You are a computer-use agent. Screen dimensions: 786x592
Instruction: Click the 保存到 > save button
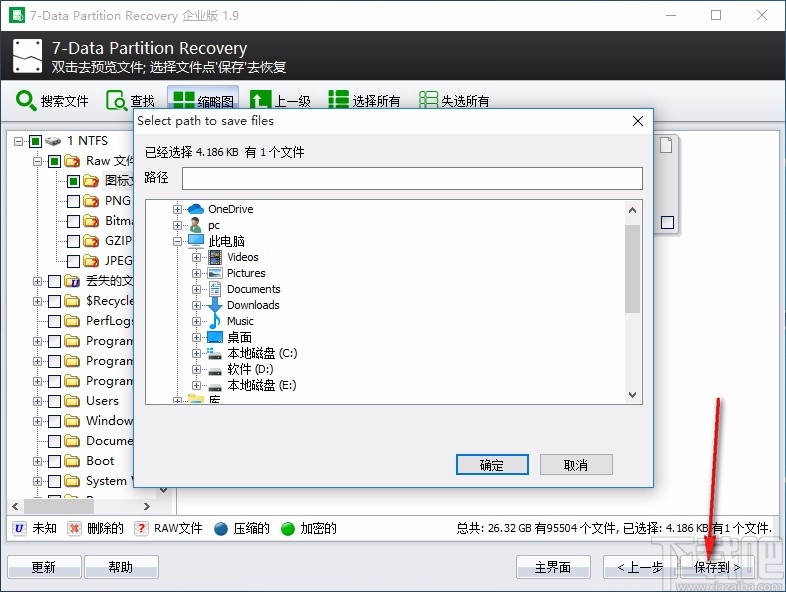(717, 567)
